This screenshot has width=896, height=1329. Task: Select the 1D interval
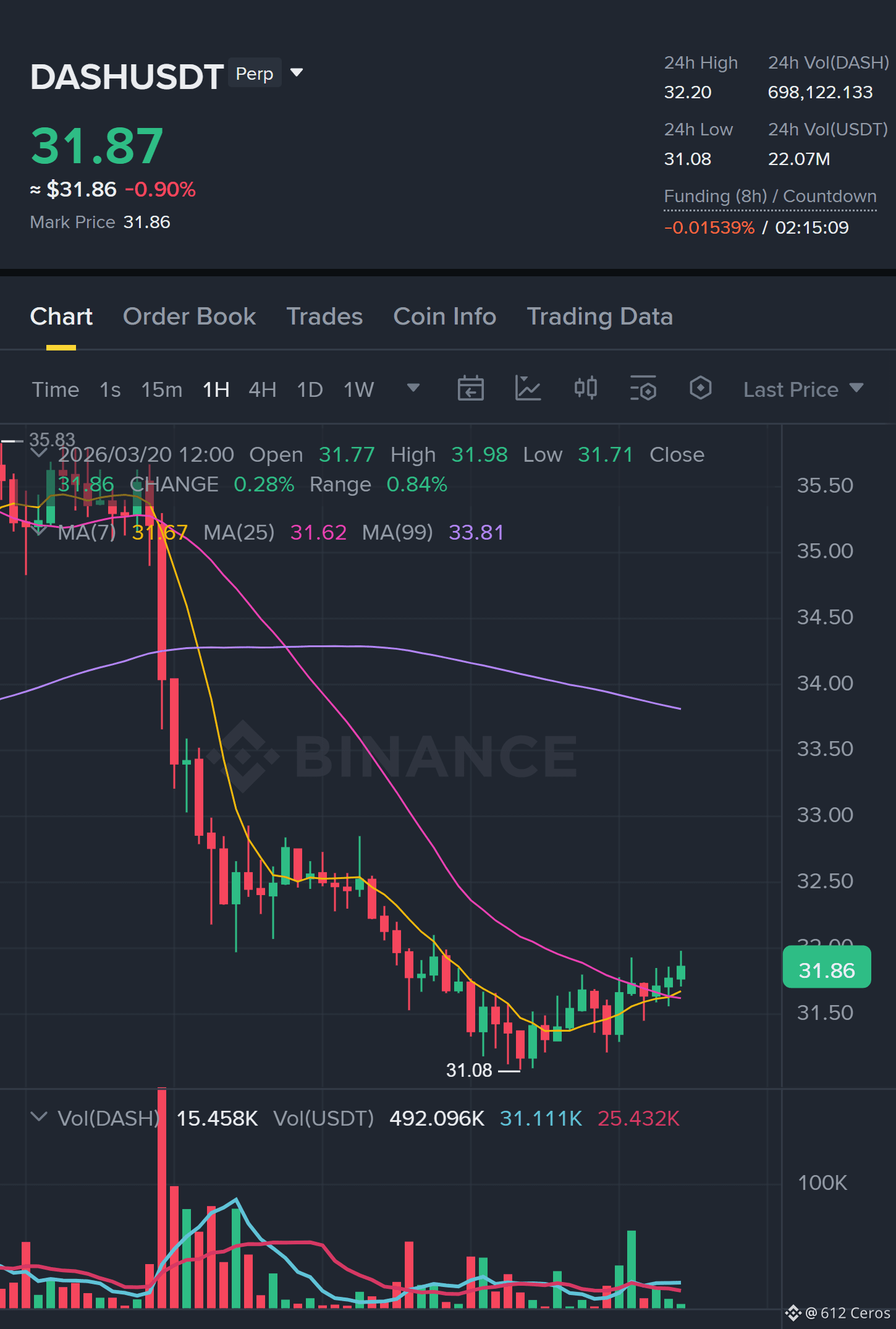pos(310,389)
